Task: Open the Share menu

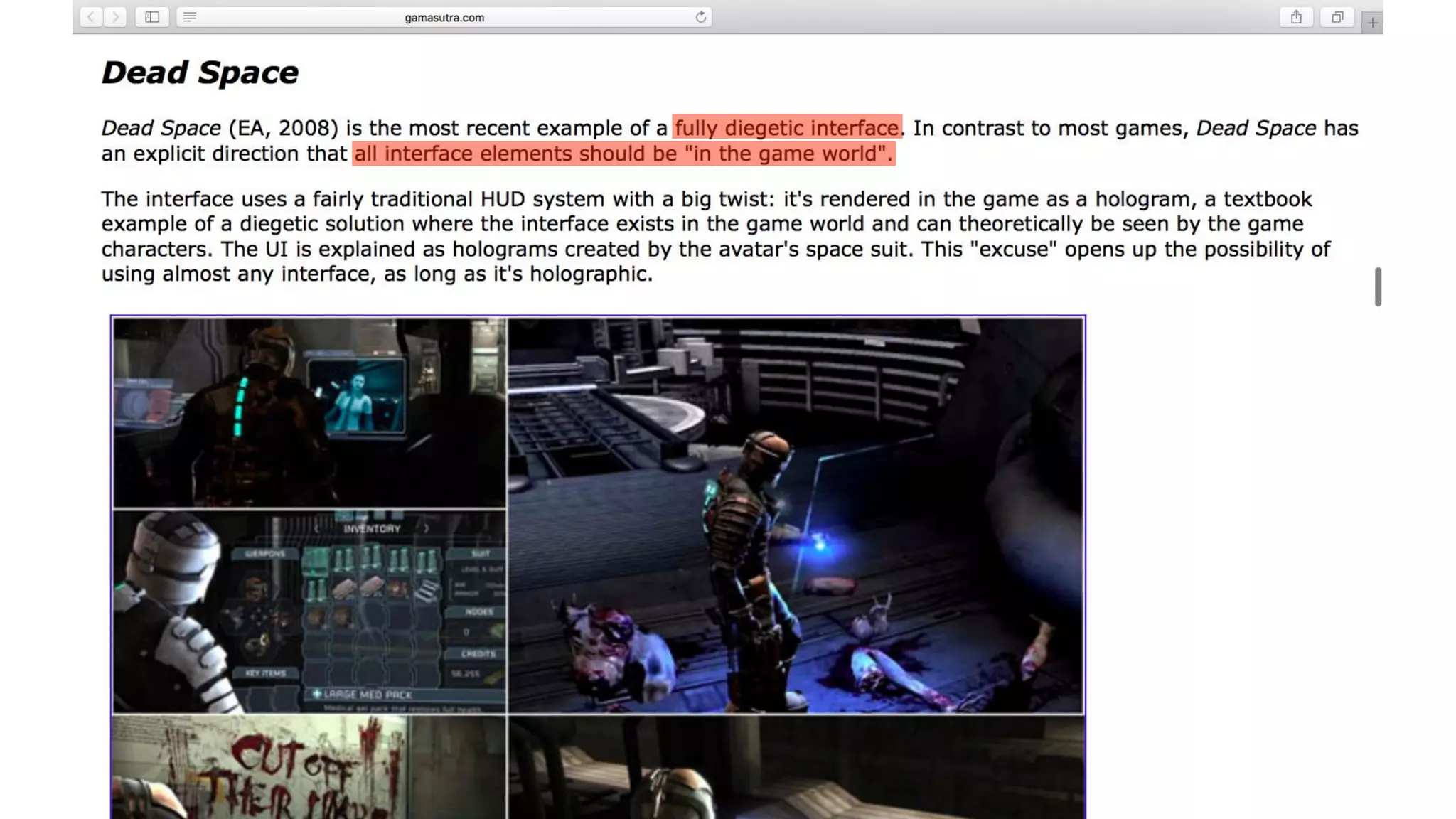Action: [x=1296, y=17]
